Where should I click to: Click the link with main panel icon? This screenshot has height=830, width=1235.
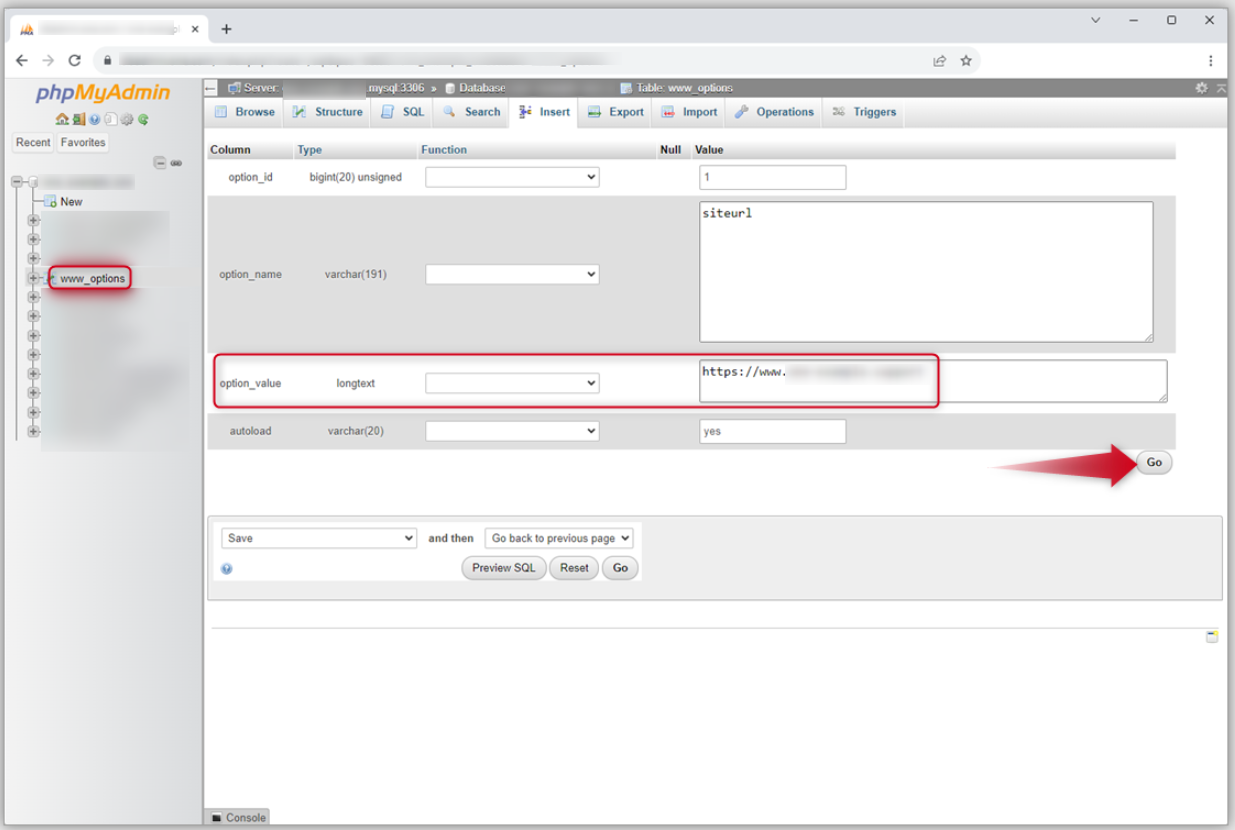(x=176, y=162)
